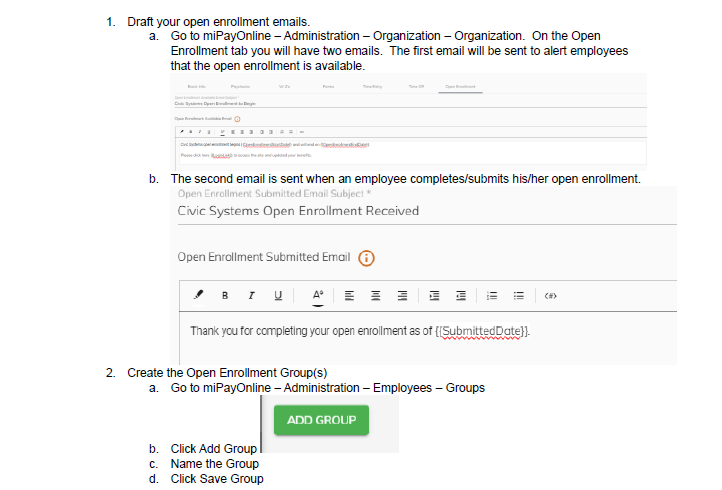Switch to the Basic Info tab
The image size is (722, 490).
pos(197,87)
